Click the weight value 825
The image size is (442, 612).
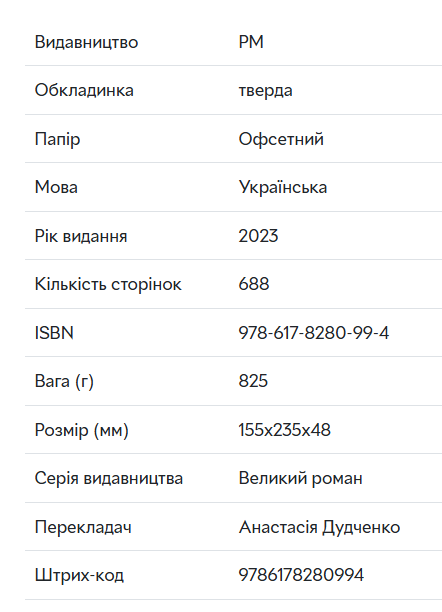[253, 381]
